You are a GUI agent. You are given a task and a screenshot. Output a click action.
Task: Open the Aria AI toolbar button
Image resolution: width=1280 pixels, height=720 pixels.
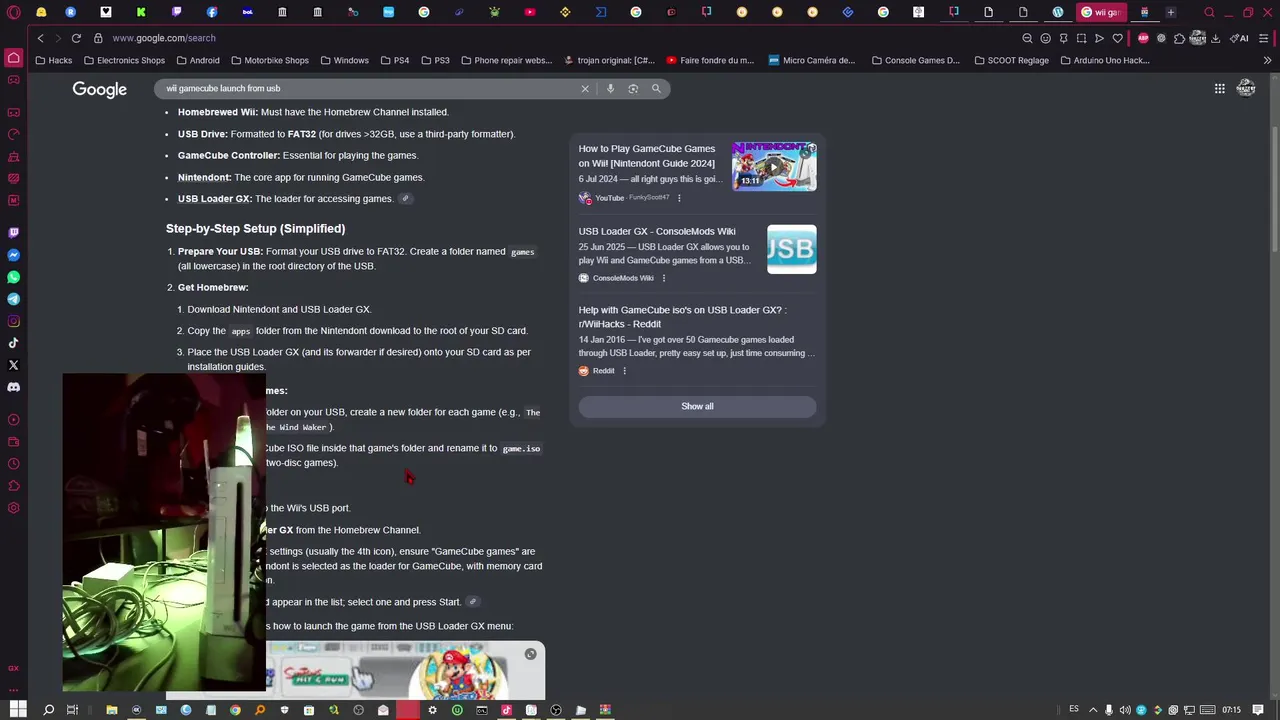[x=1240, y=38]
